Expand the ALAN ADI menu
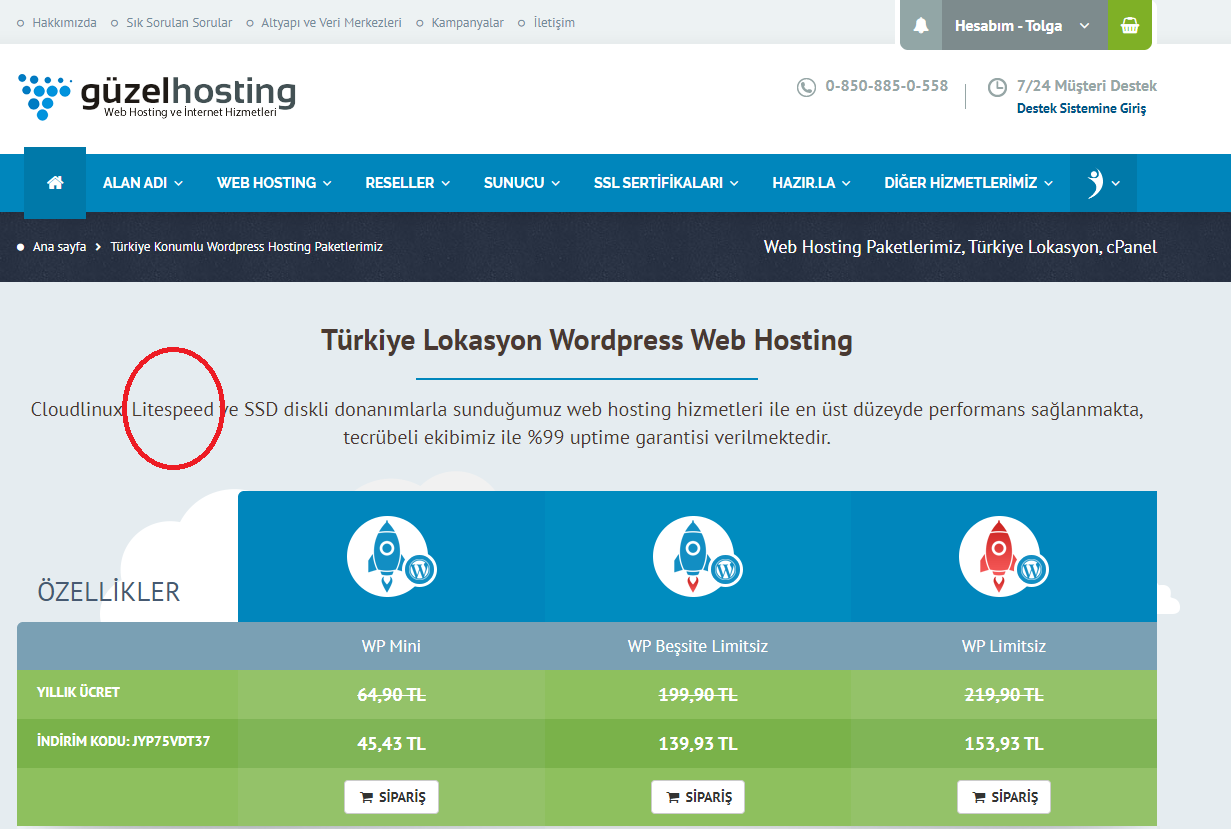 pos(143,183)
